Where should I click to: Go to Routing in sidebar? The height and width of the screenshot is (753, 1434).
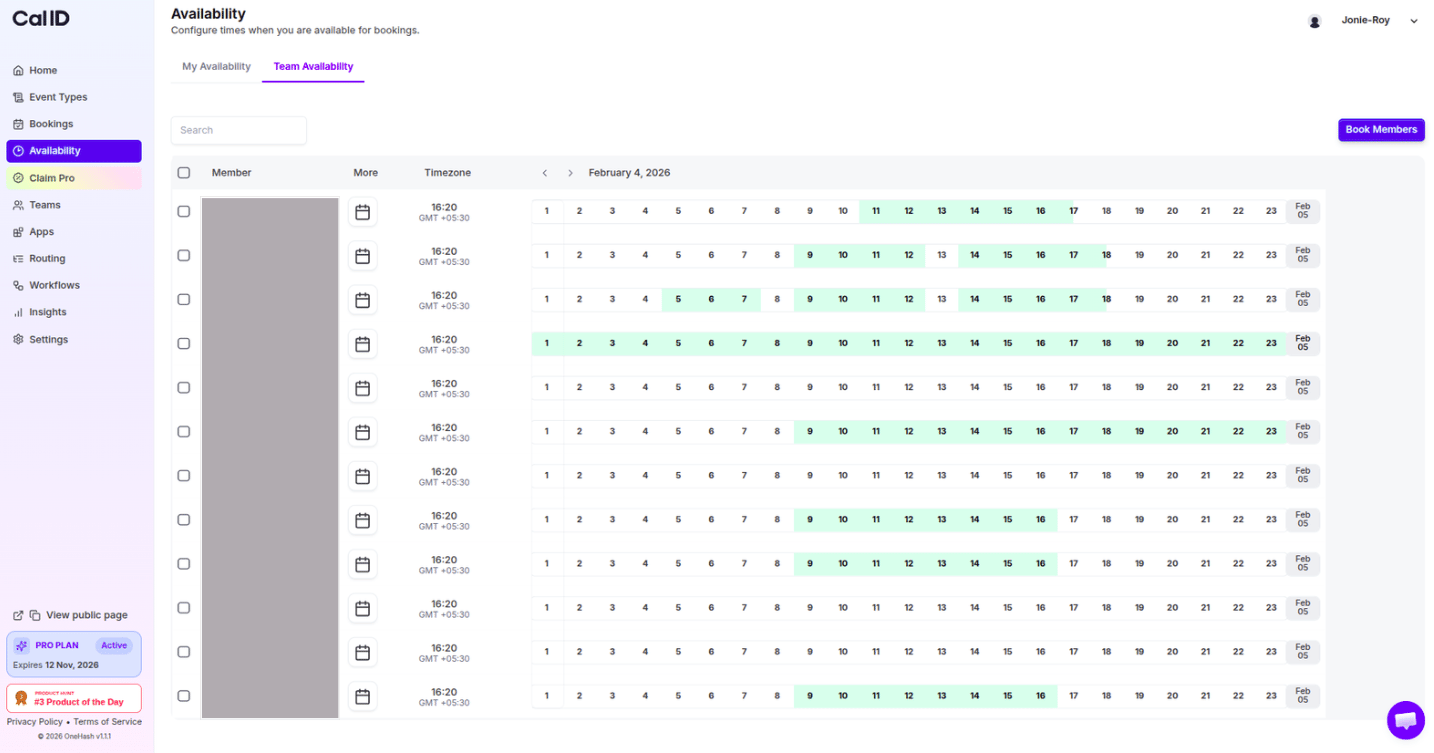tap(73, 258)
